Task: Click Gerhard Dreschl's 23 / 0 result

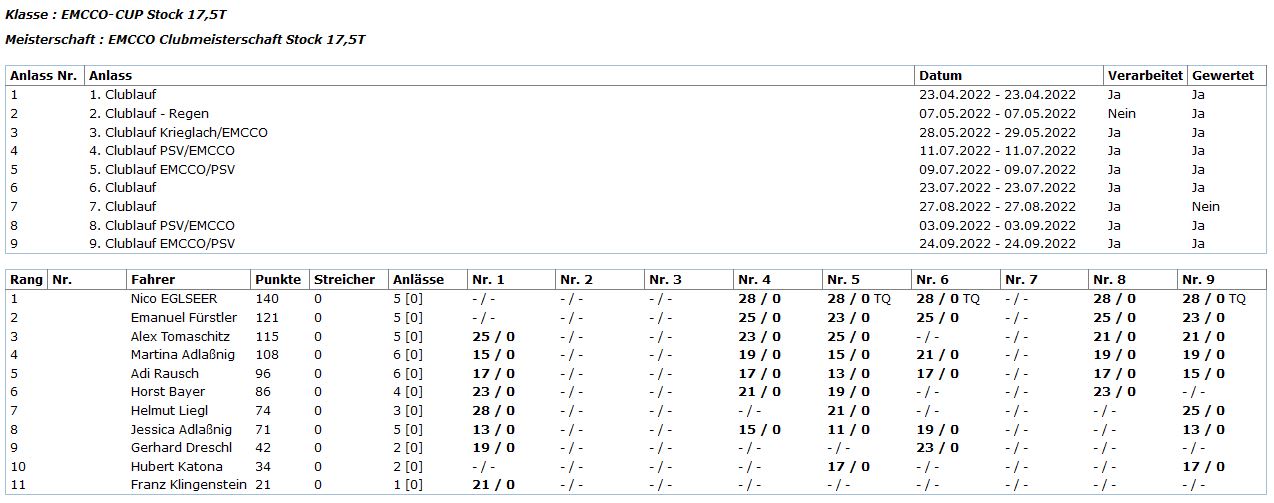Action: coord(937,448)
